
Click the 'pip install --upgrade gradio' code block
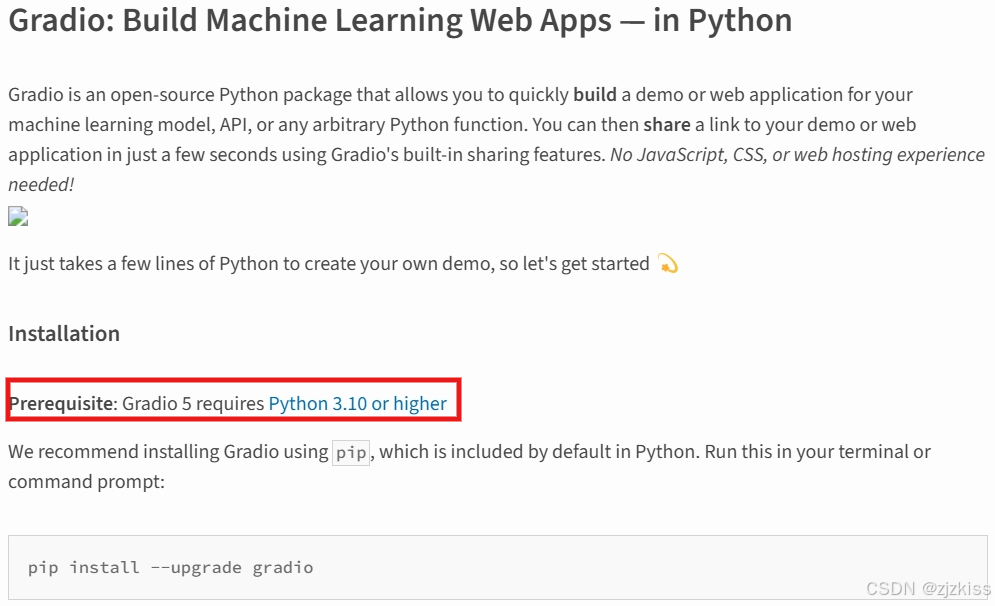click(498, 567)
